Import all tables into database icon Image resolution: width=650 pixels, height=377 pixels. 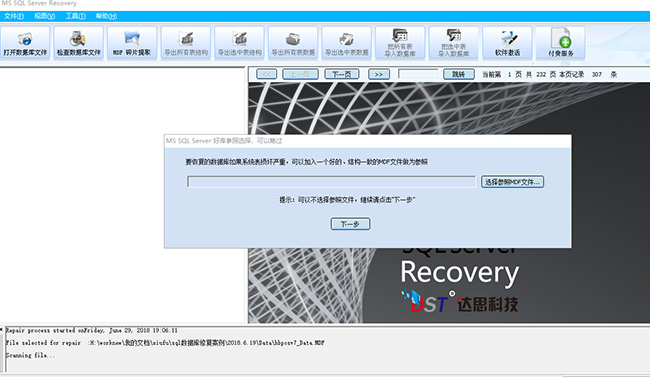tap(400, 43)
